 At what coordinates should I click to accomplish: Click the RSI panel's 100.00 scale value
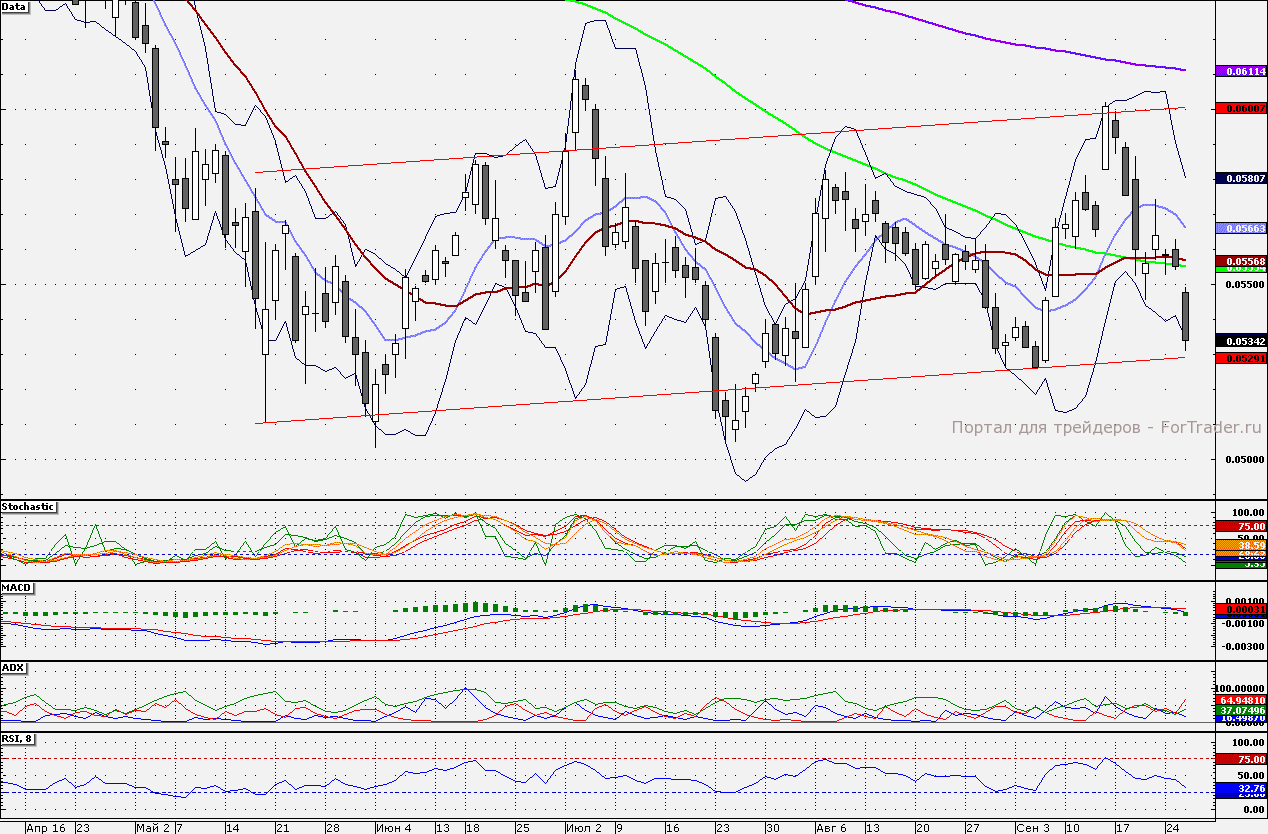pyautogui.click(x=1246, y=743)
